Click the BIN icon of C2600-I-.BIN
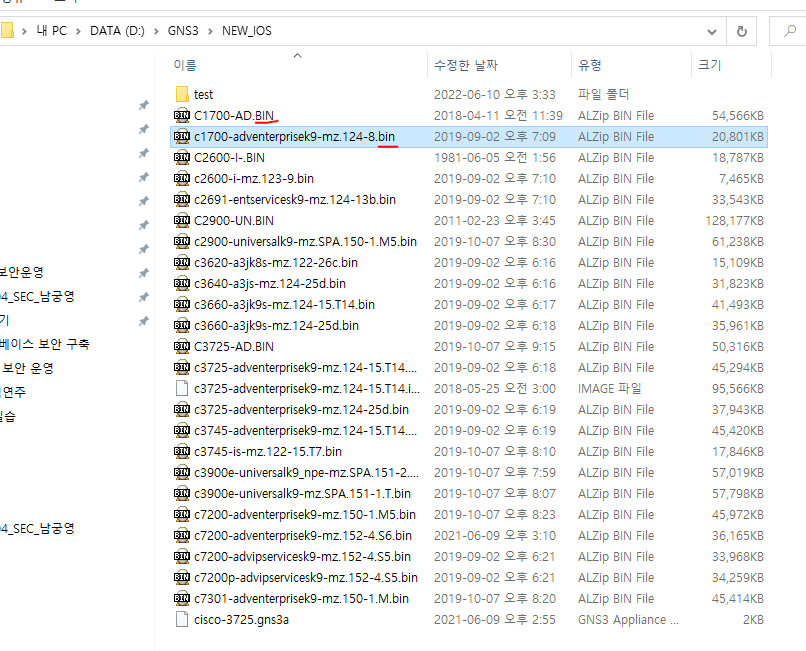Viewport: 806px width, 651px height. click(181, 157)
